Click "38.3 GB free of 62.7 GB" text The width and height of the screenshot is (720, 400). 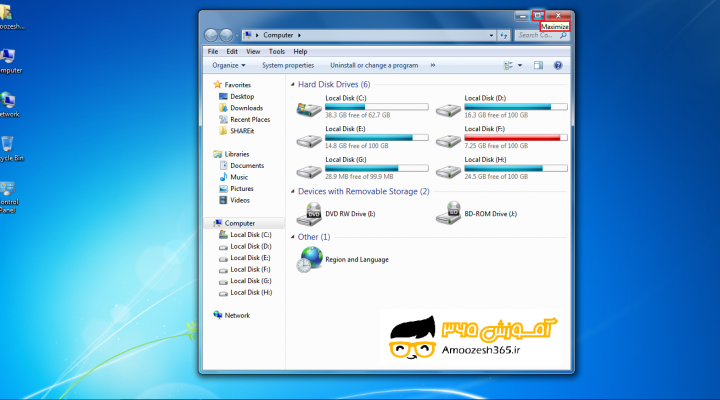(x=357, y=115)
